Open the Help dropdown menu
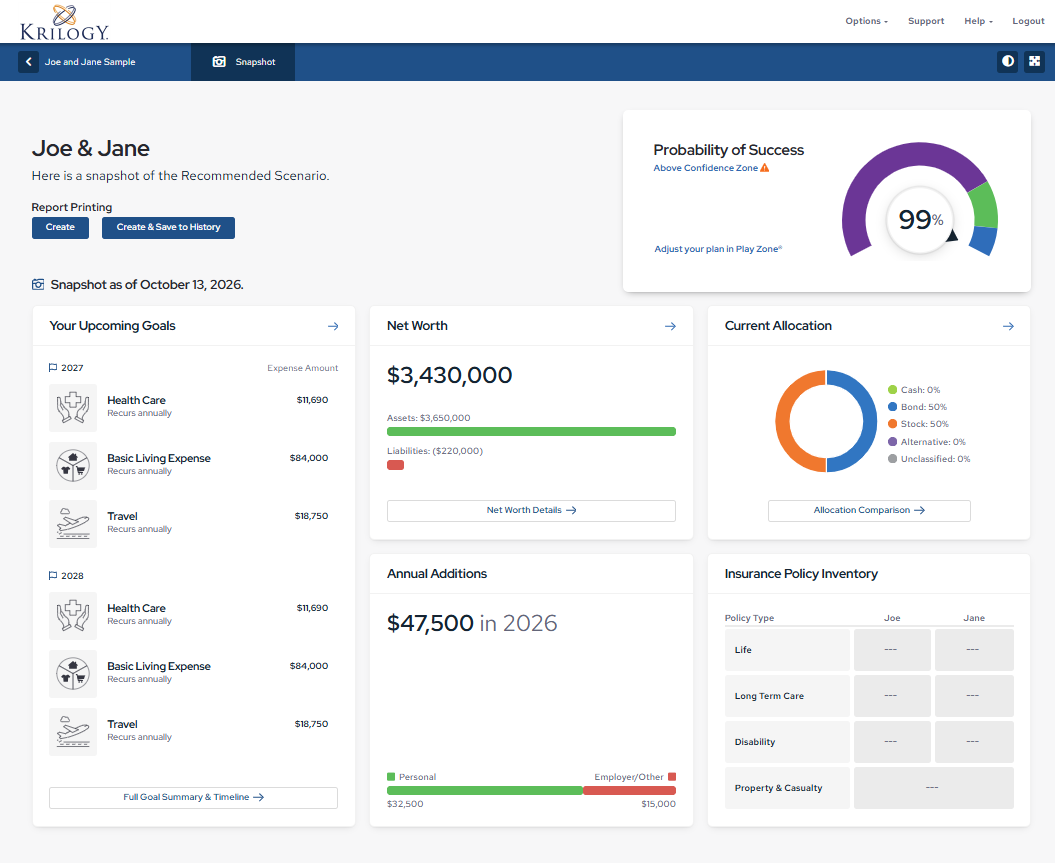 pyautogui.click(x=978, y=21)
